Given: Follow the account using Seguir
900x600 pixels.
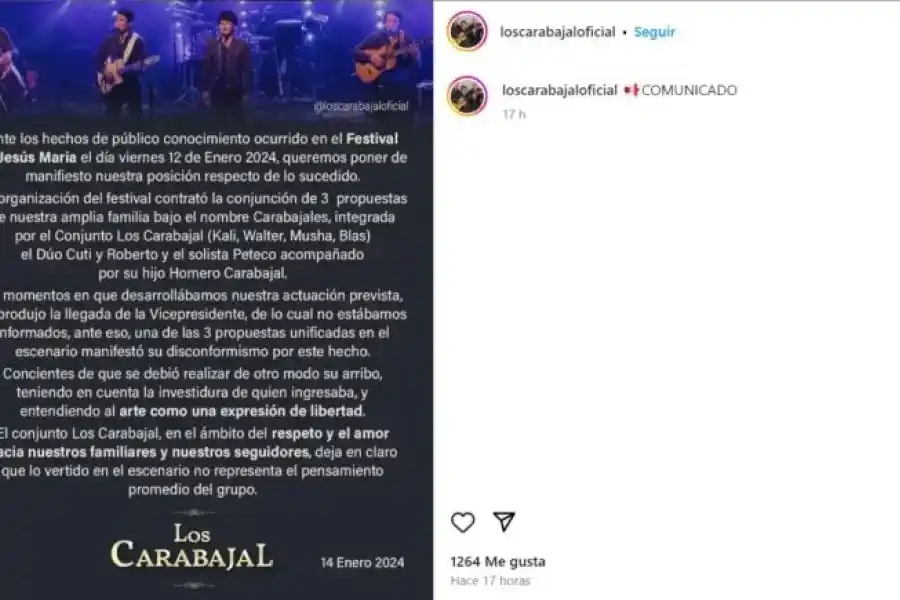Looking at the screenshot, I should click(654, 32).
